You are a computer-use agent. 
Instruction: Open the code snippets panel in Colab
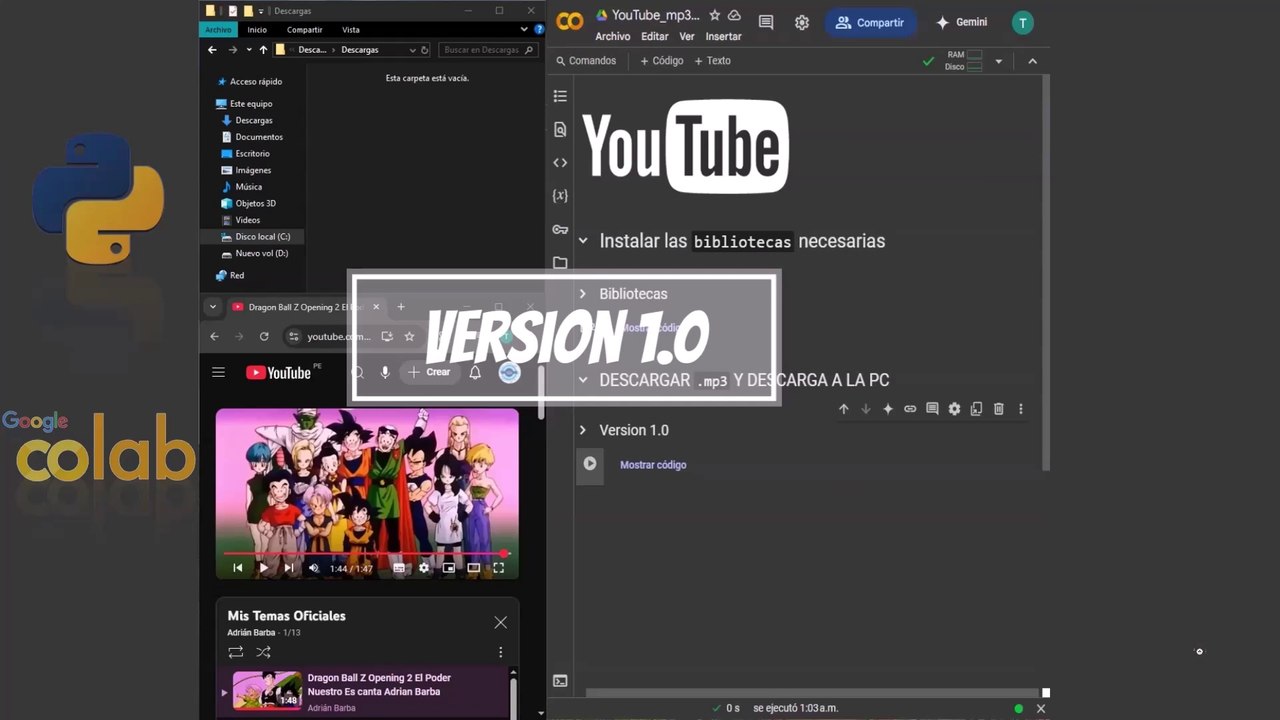point(560,162)
